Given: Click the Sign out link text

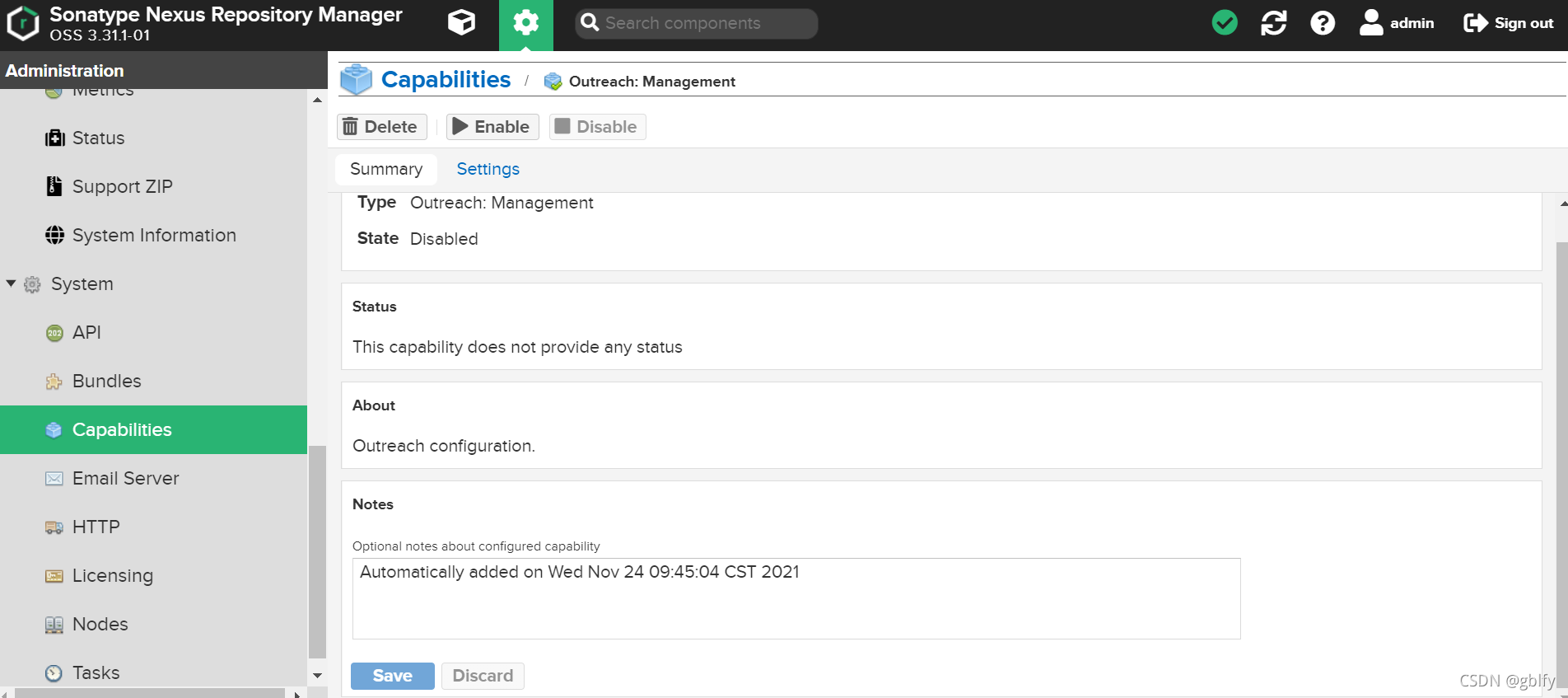Looking at the screenshot, I should (1524, 23).
